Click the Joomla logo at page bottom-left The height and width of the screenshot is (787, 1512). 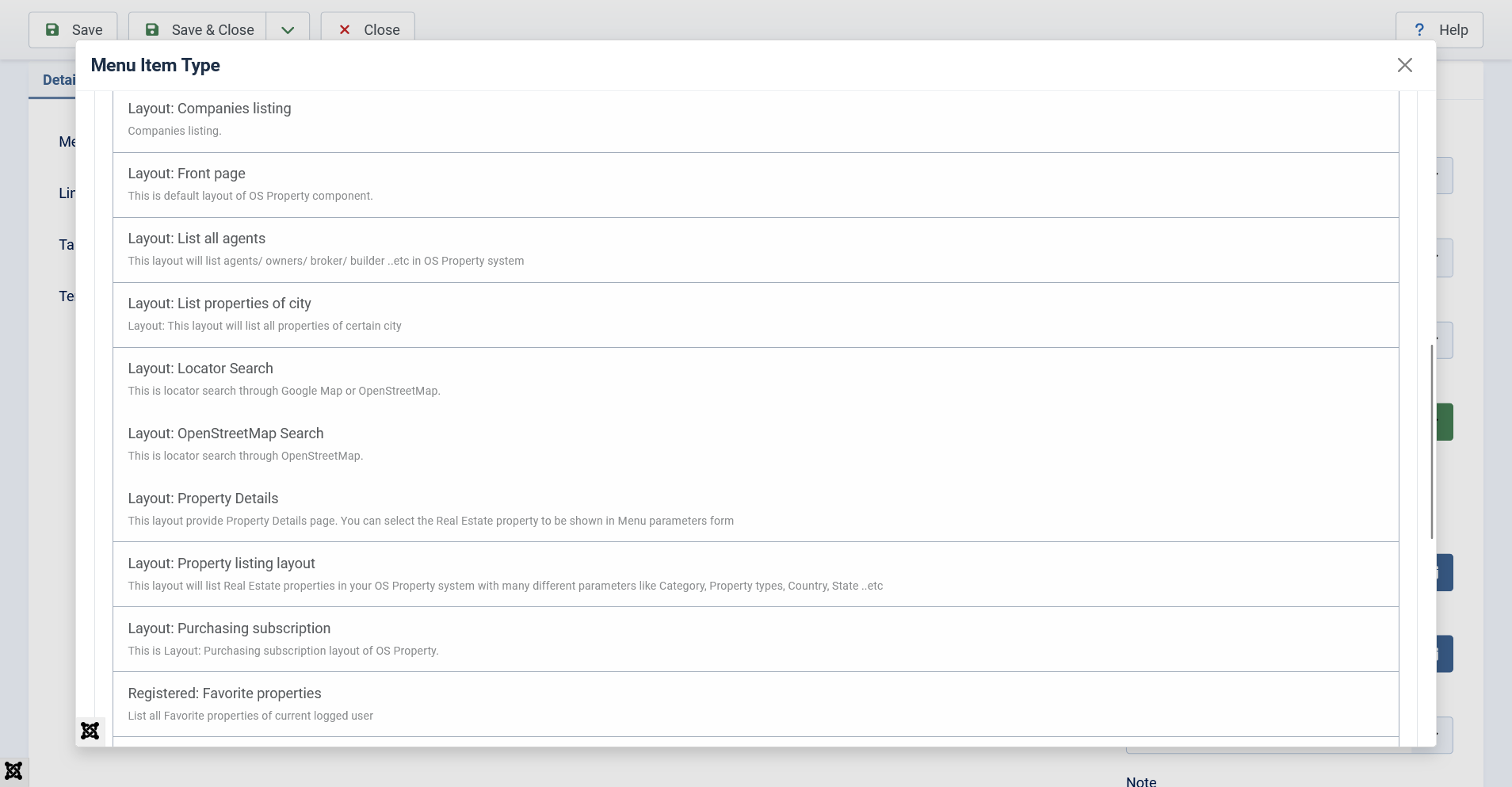tap(13, 770)
